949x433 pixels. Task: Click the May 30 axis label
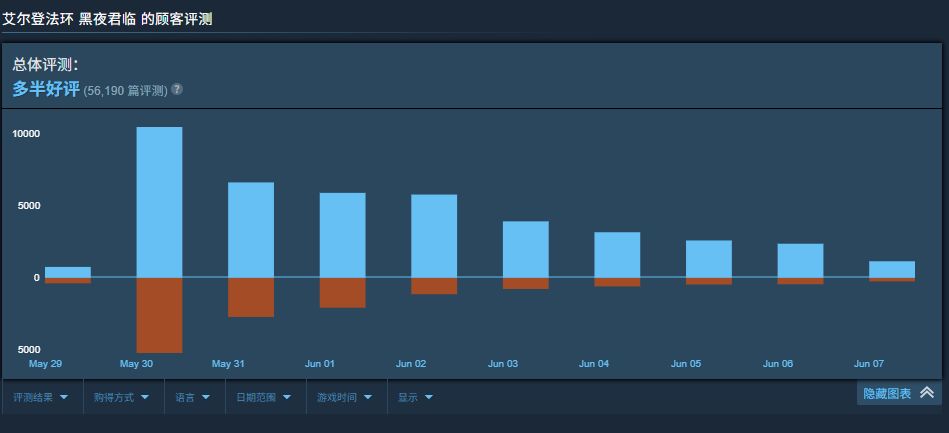136,364
